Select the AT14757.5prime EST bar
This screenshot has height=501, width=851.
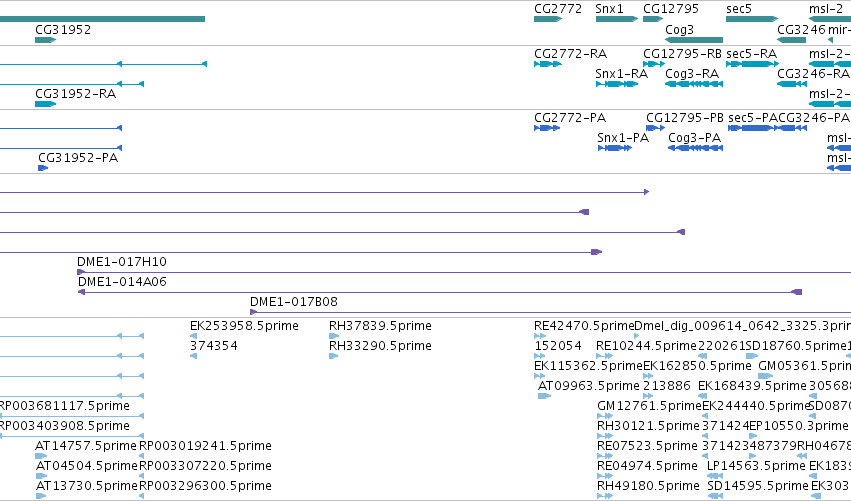pos(41,456)
